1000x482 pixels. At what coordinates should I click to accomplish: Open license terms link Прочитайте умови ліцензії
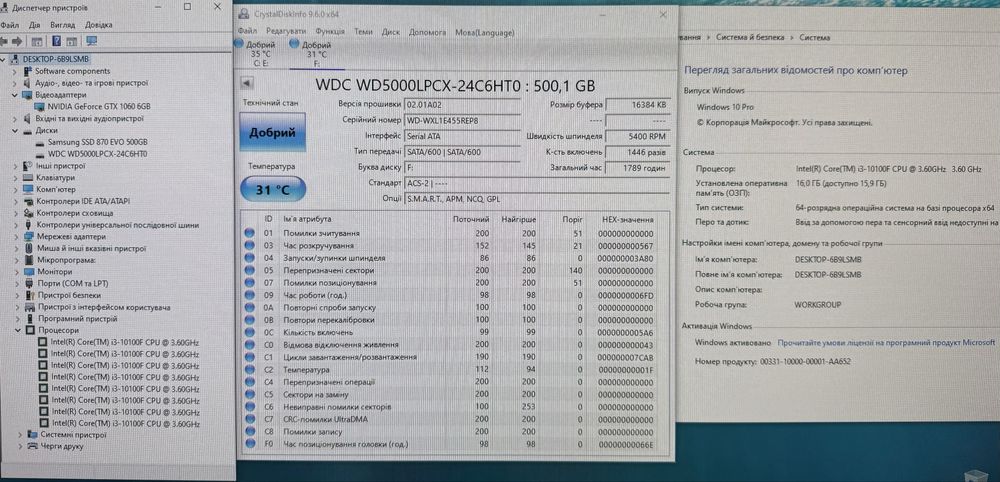(x=886, y=342)
